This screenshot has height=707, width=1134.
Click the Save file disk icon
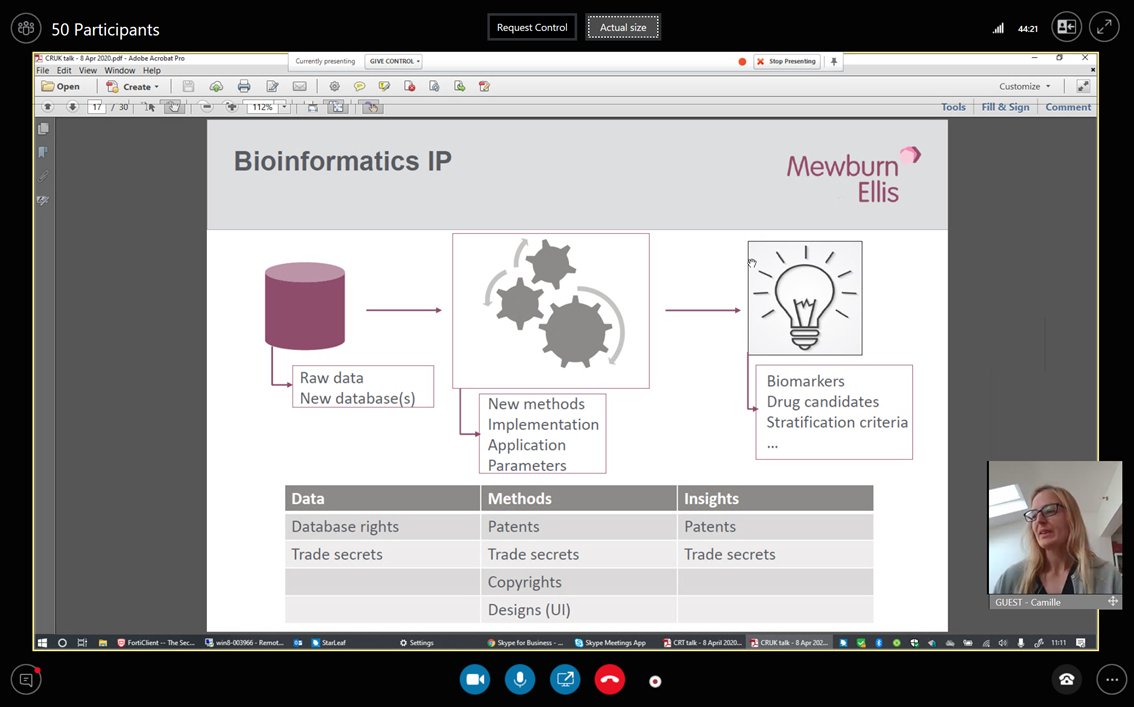[x=188, y=86]
